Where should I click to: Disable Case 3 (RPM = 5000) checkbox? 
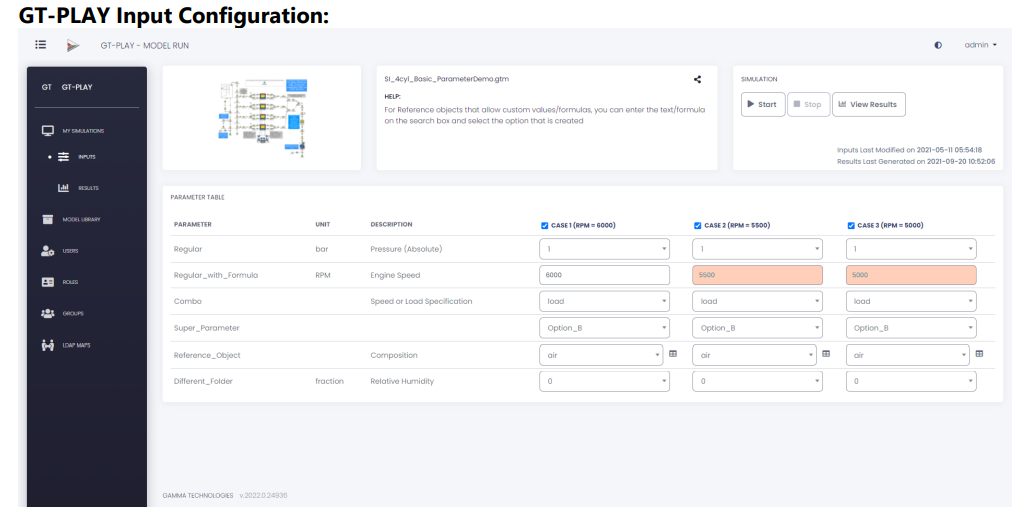coord(851,226)
